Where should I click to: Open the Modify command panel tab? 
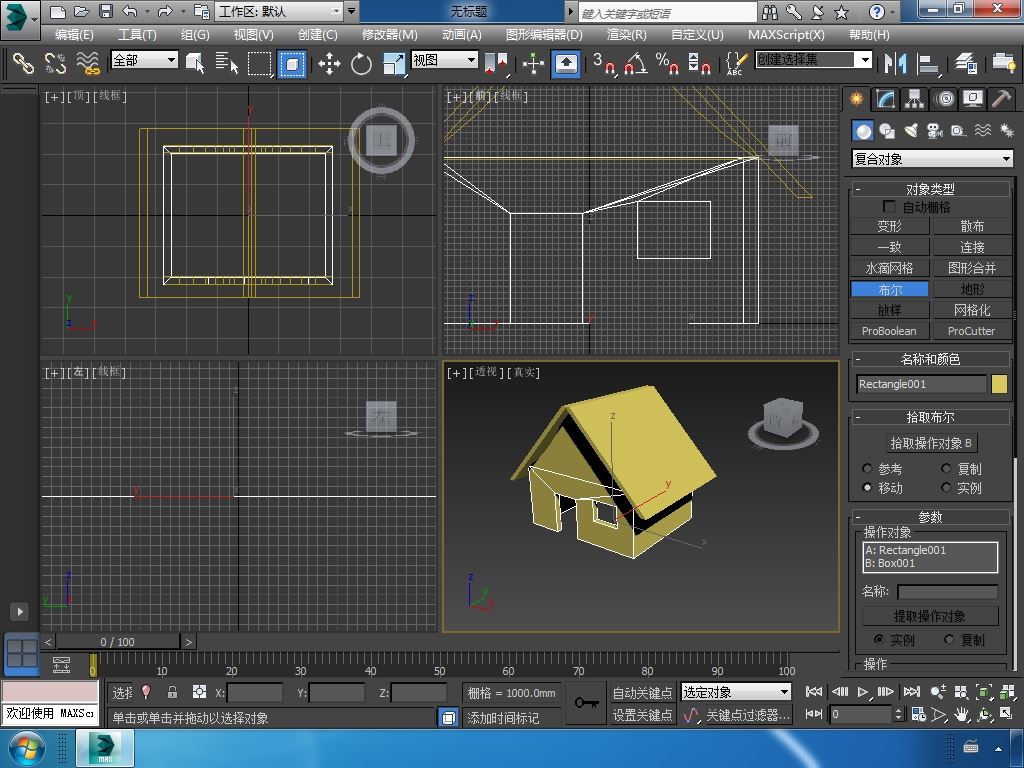click(x=885, y=99)
